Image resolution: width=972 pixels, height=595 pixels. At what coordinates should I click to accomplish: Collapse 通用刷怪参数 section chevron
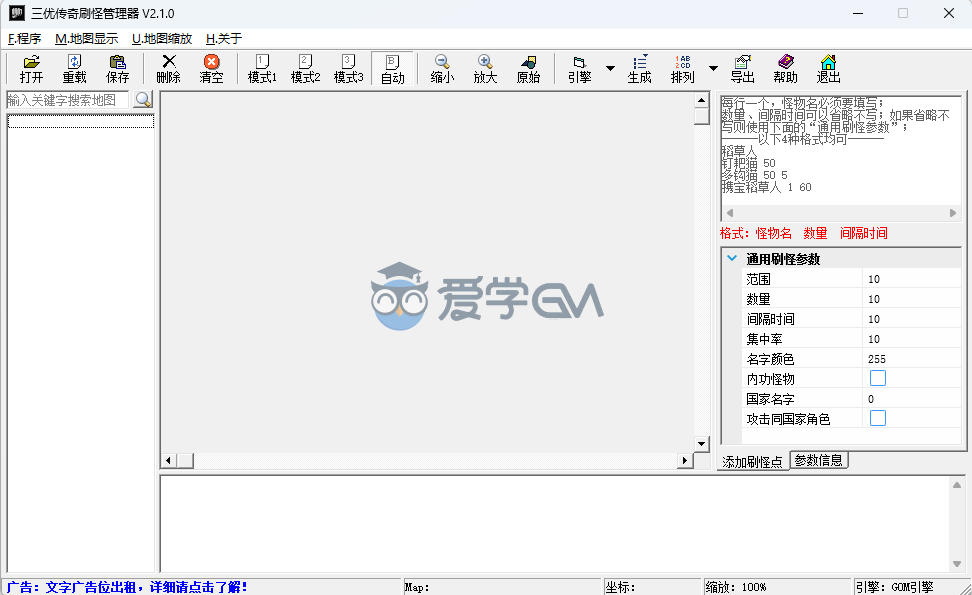(732, 258)
